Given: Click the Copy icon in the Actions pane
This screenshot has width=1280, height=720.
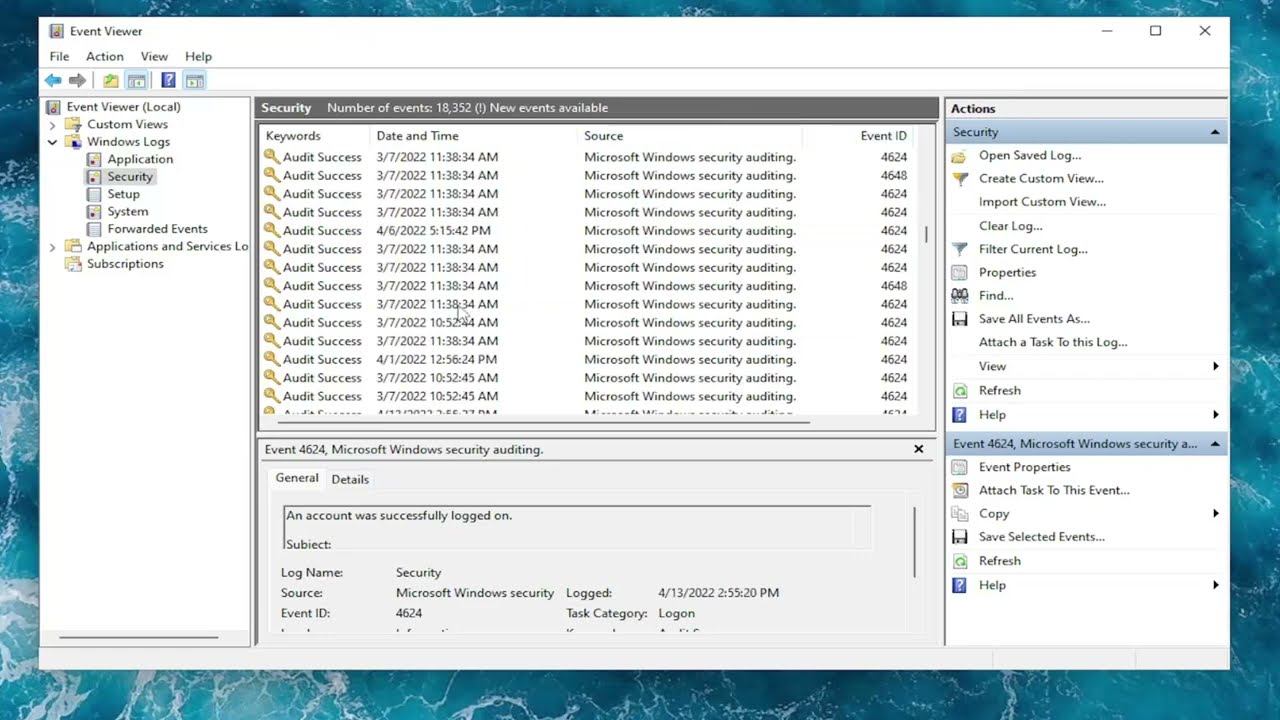Looking at the screenshot, I should point(960,514).
